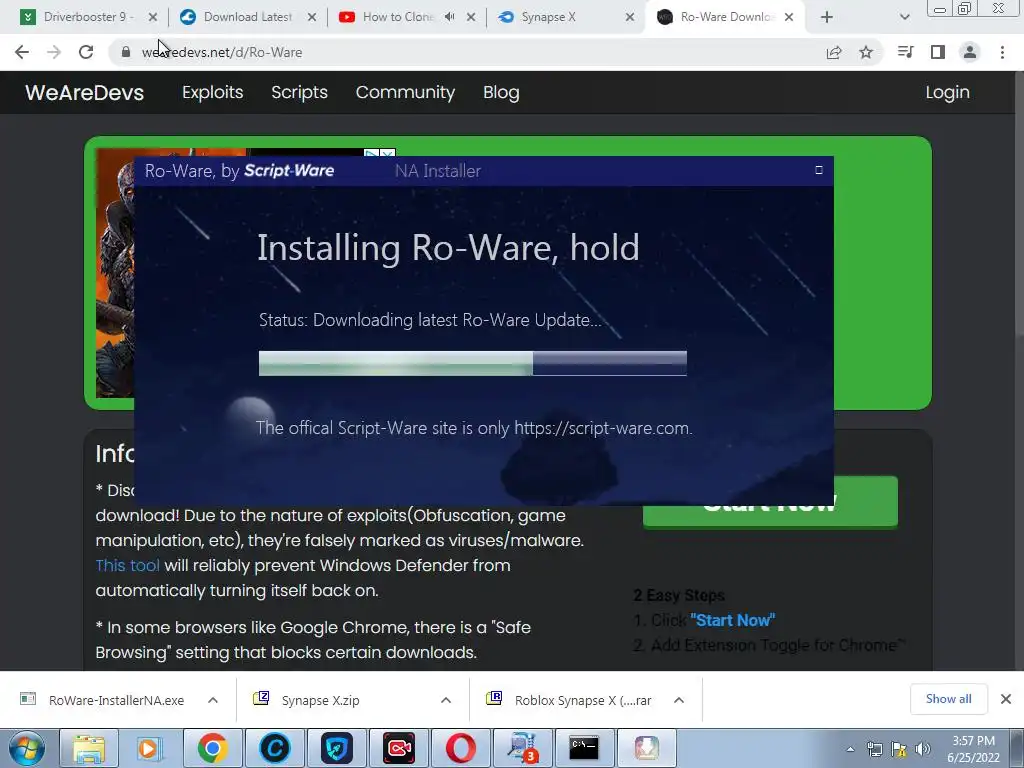Open Chrome's three-dot menu
The width and height of the screenshot is (1024, 768).
(x=1002, y=52)
